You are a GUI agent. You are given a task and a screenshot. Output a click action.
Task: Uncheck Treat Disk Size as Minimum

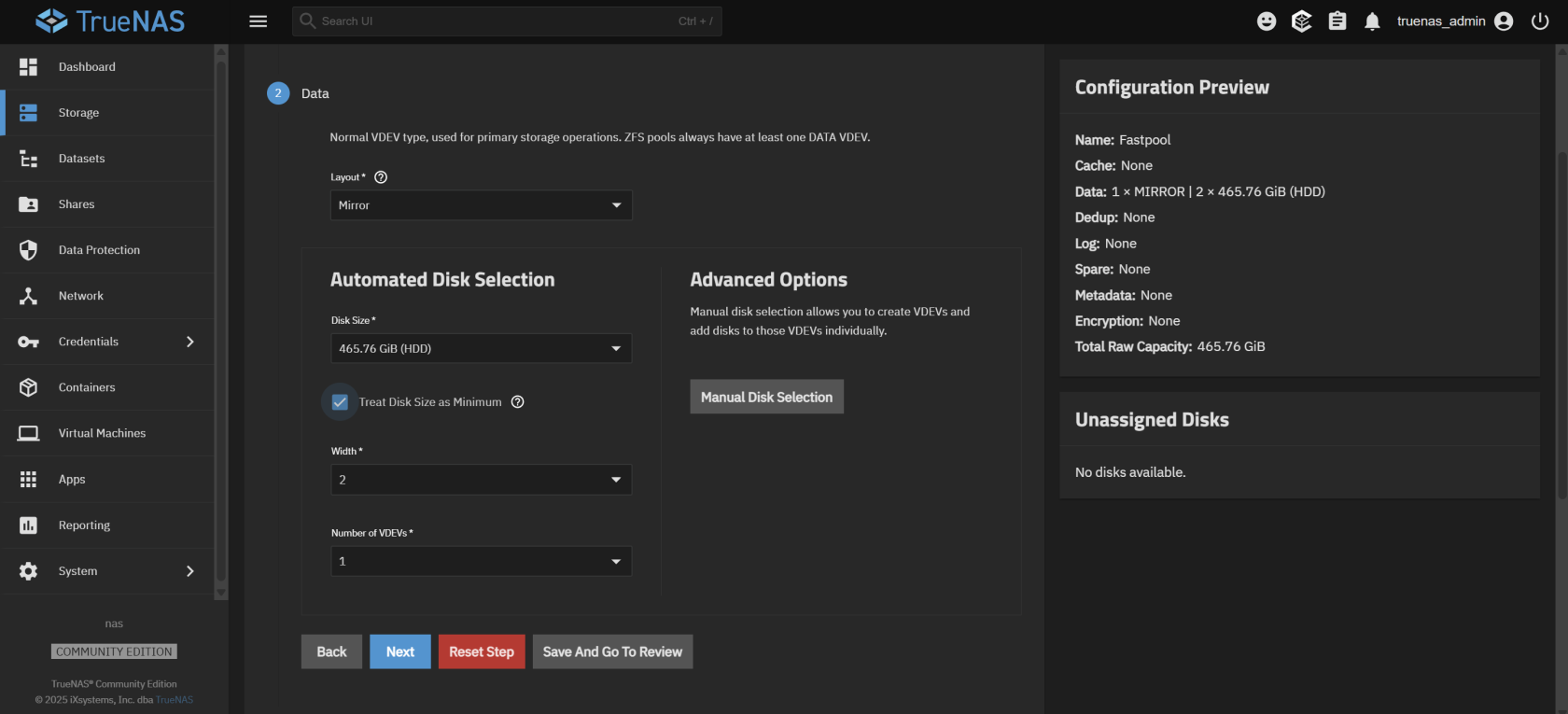(340, 402)
